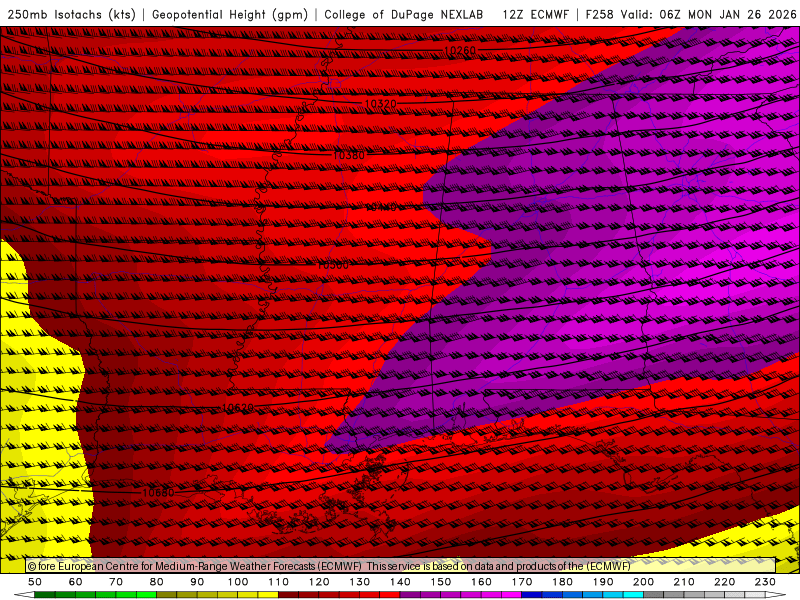
Task: Pick the darkest green swatch in legend
Action: [x=45, y=595]
